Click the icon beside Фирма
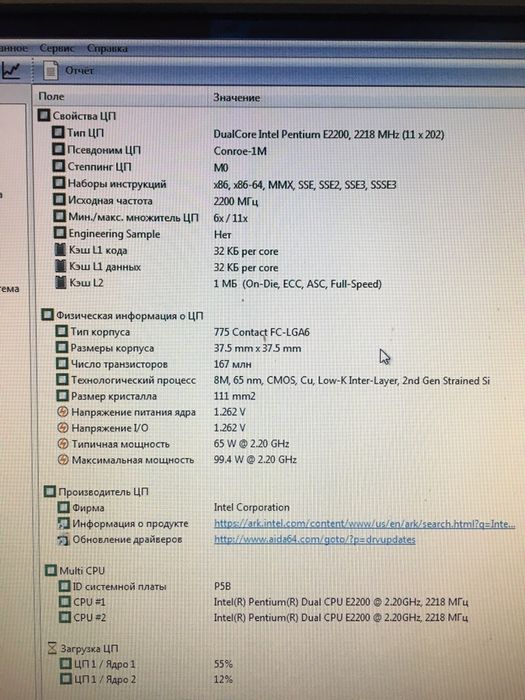This screenshot has height=700, width=525. [64, 508]
